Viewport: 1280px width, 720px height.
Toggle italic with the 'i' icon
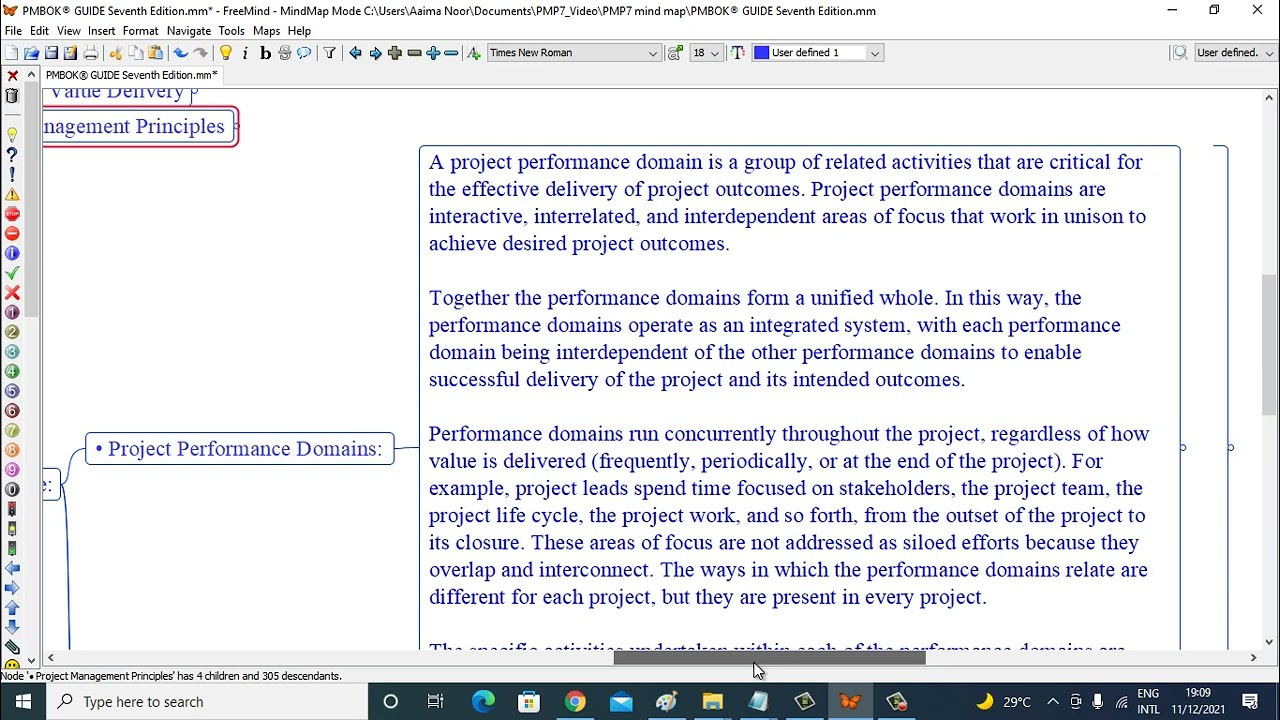click(x=245, y=53)
